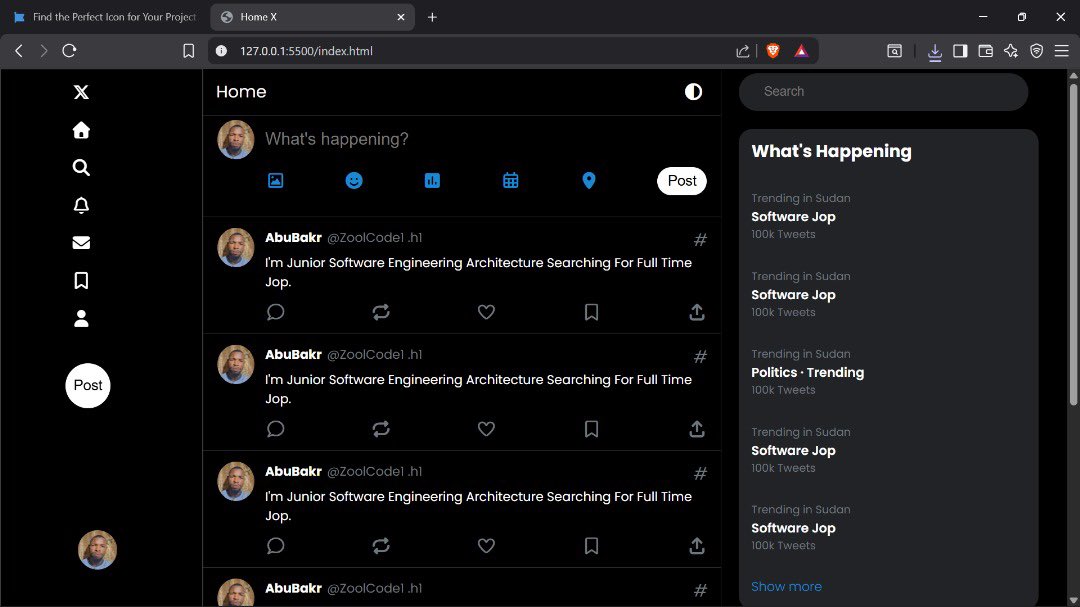1080x607 pixels.
Task: Open Brave Rewards triangle icon
Action: [801, 50]
